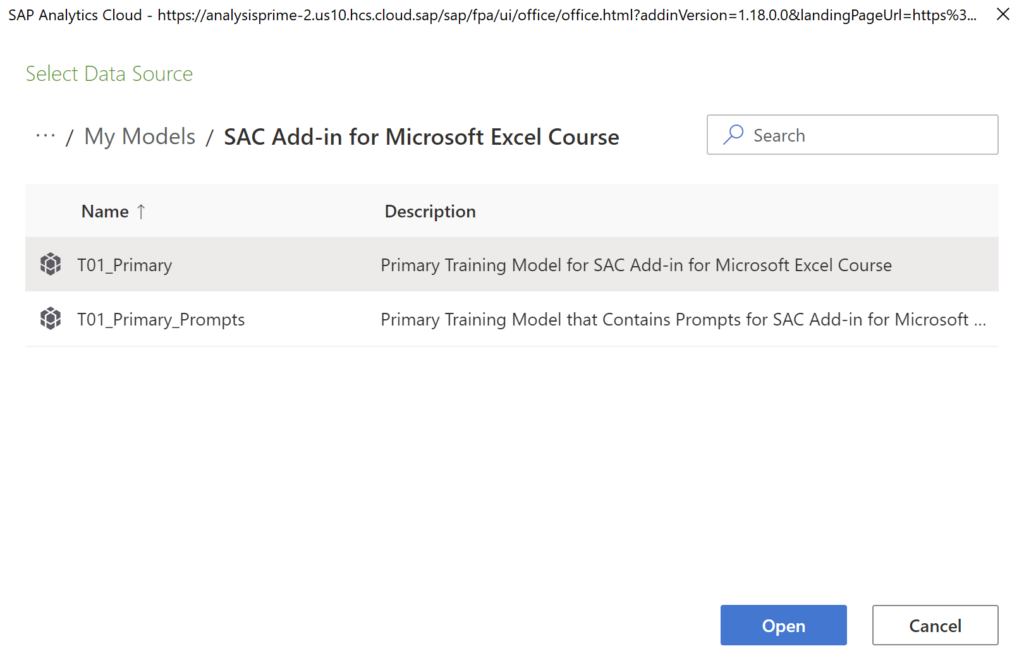The image size is (1024, 670).
Task: Navigate to My Models breadcrumb
Action: coord(140,136)
